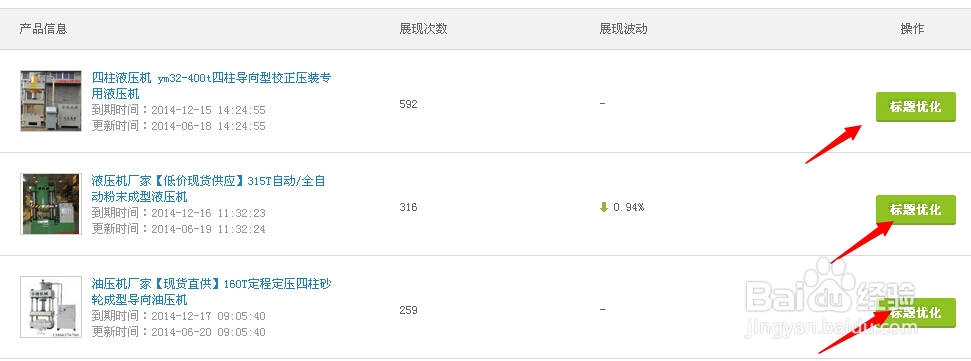Image resolution: width=971 pixels, height=361 pixels.
Task: Open the 油压机厂家【现货直供】160T product link
Action: point(211,292)
